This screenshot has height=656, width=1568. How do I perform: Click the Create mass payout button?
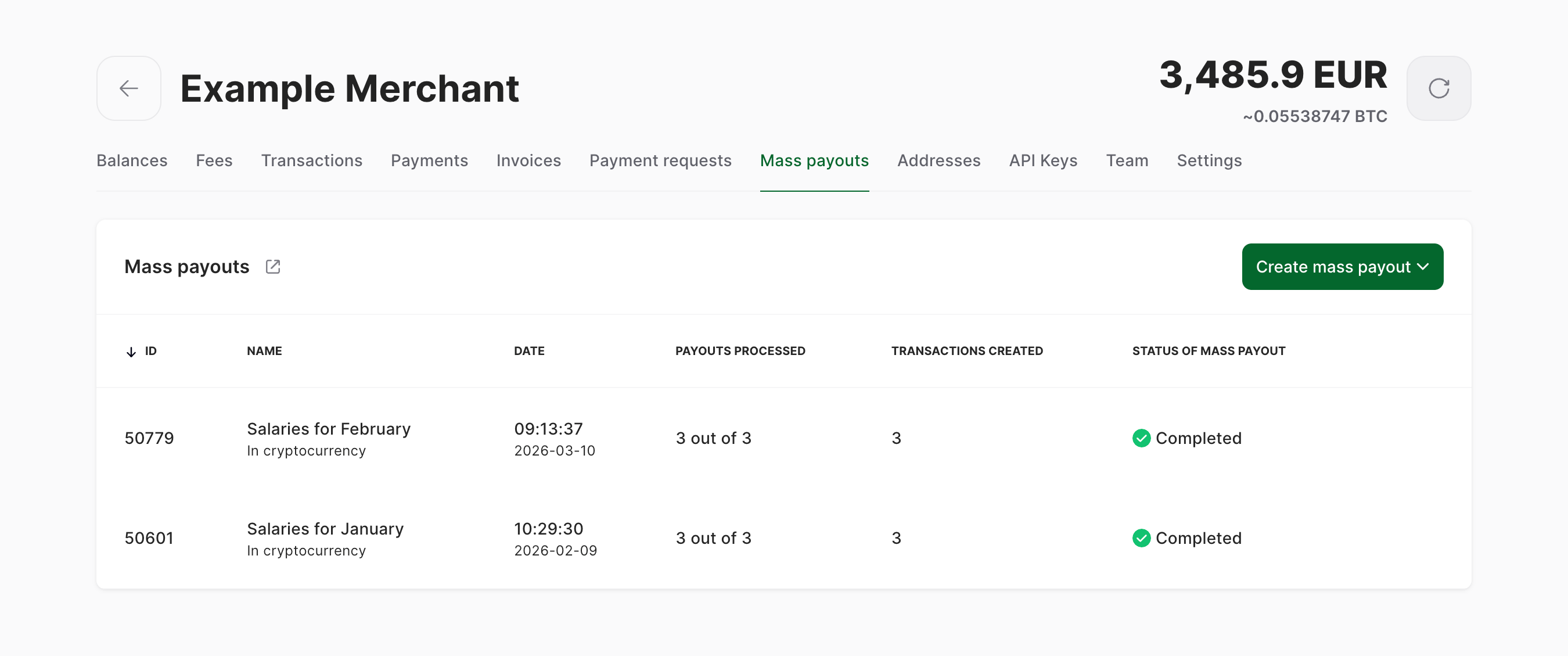click(1342, 266)
